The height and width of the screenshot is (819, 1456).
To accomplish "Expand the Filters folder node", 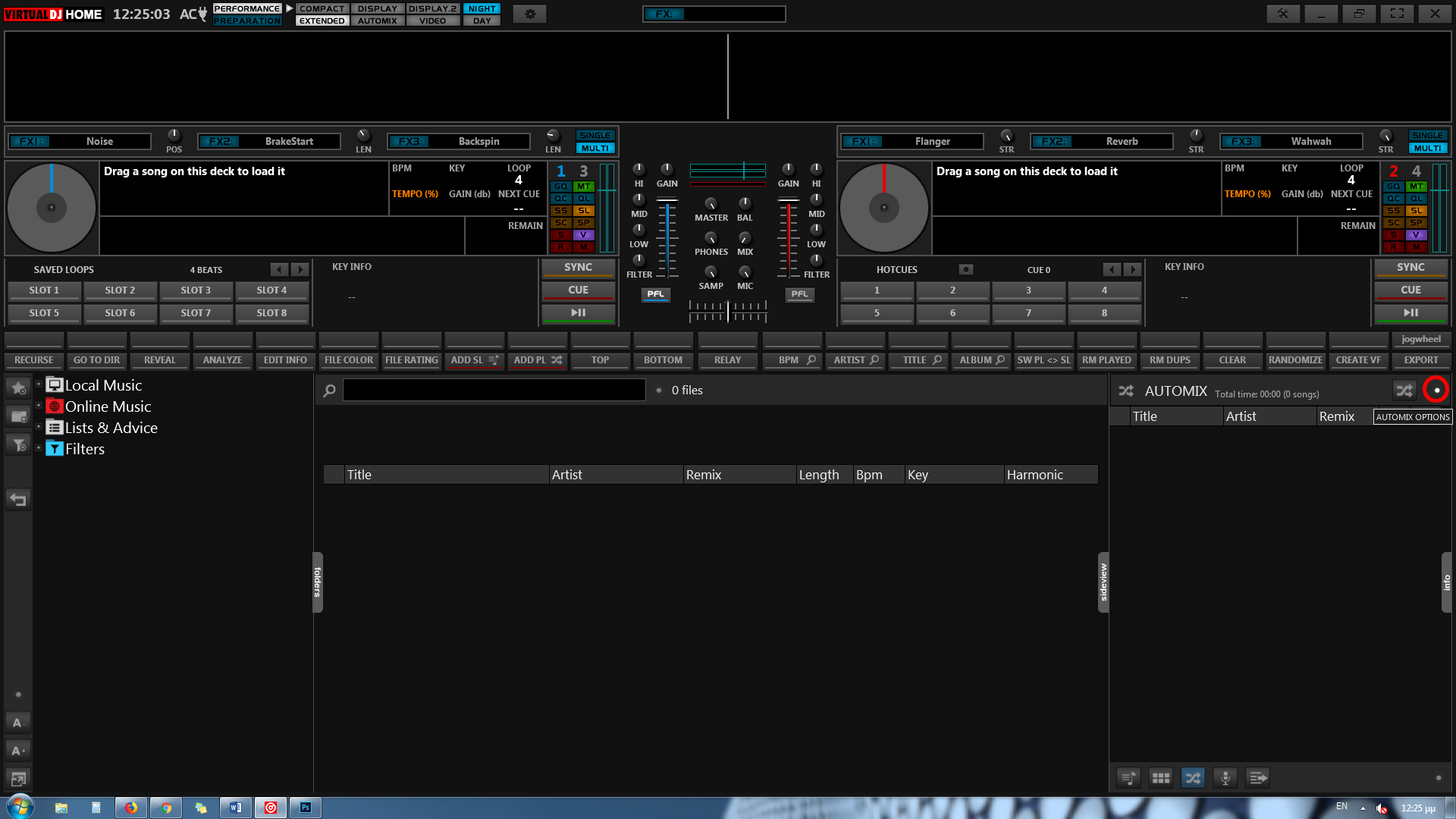I will point(39,448).
